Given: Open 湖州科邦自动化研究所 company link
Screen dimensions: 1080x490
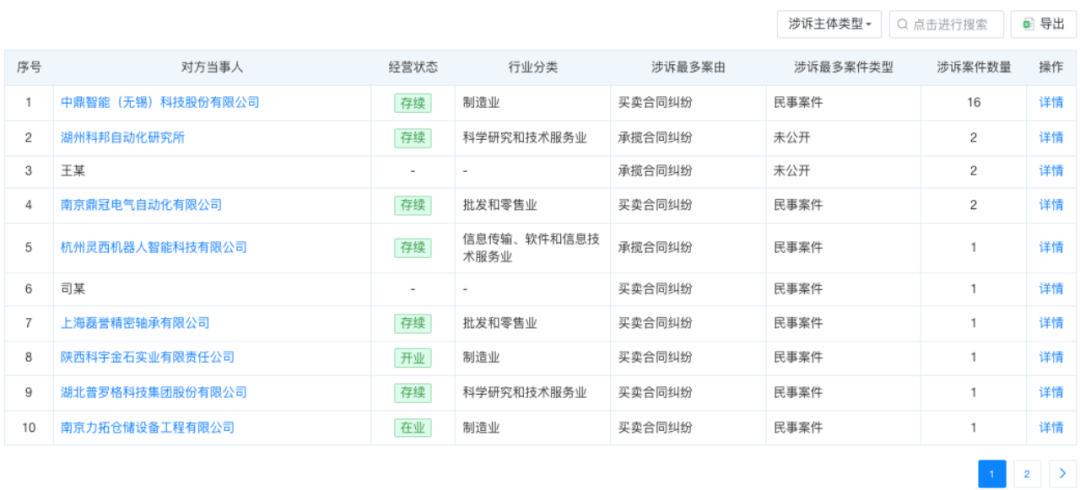Looking at the screenshot, I should coord(123,137).
